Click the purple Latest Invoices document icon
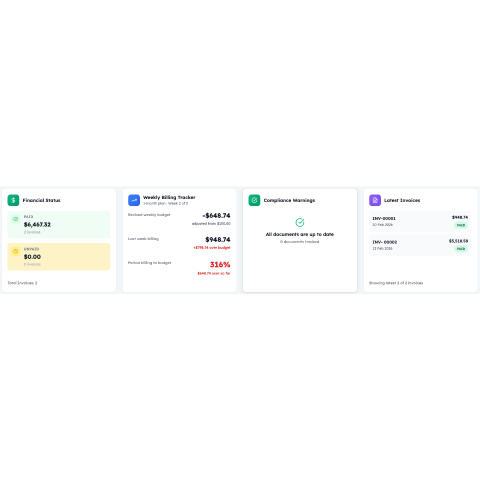This screenshot has width=480, height=480. (375, 200)
